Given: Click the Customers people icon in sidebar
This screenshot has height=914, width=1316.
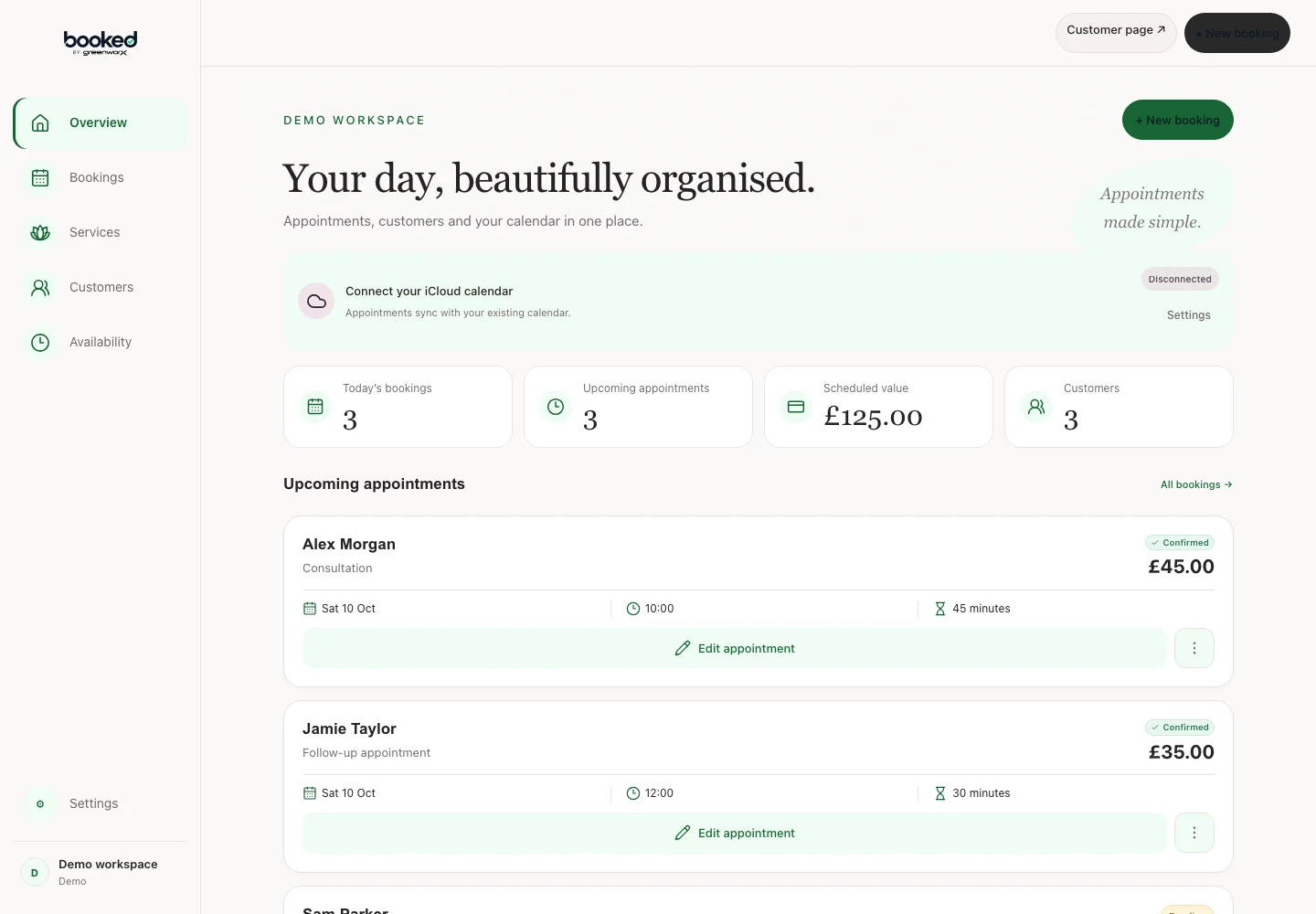Looking at the screenshot, I should 40,287.
